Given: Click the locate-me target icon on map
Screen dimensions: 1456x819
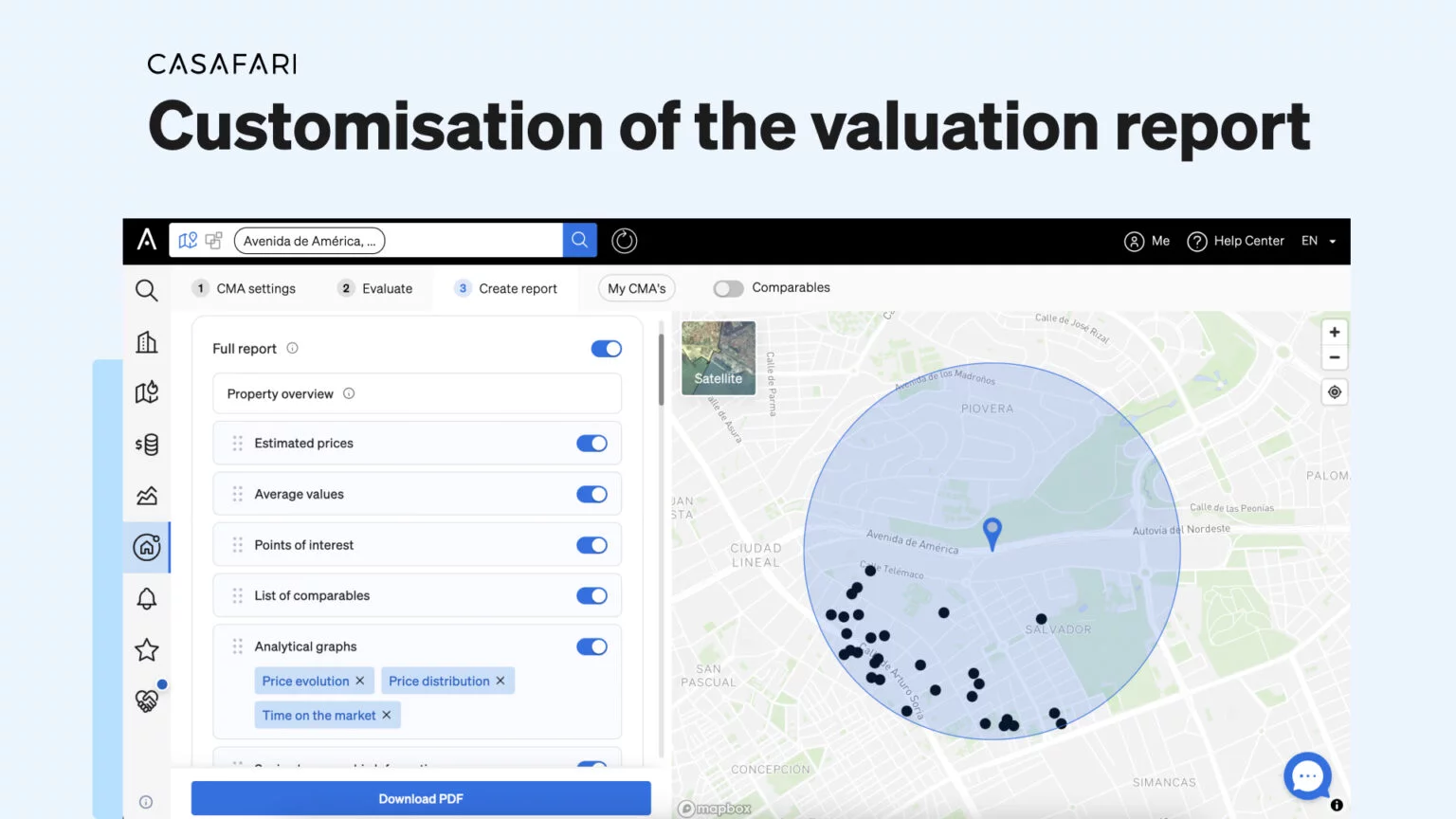Looking at the screenshot, I should point(1334,392).
